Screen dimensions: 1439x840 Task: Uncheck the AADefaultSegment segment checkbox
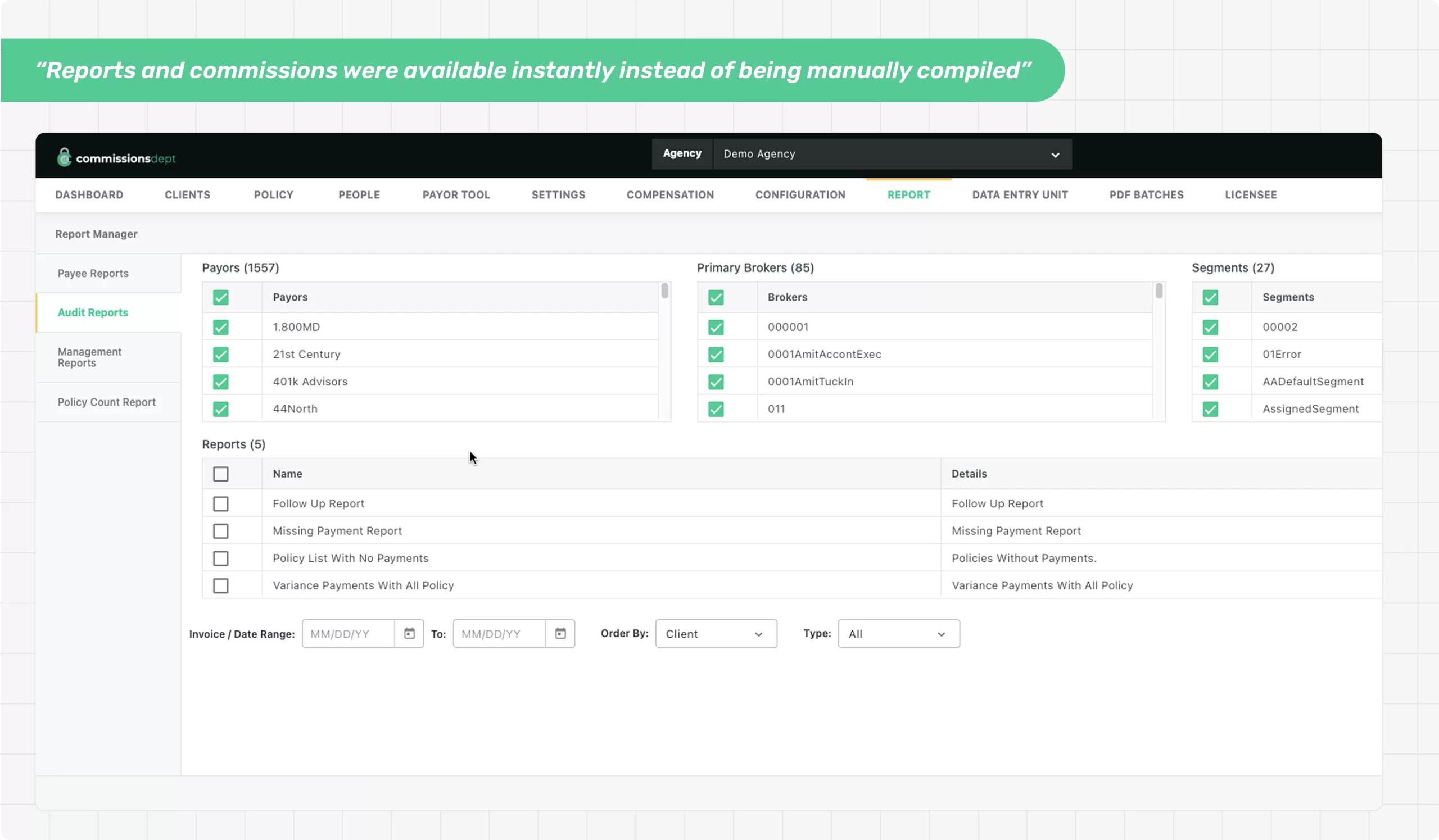tap(1210, 382)
